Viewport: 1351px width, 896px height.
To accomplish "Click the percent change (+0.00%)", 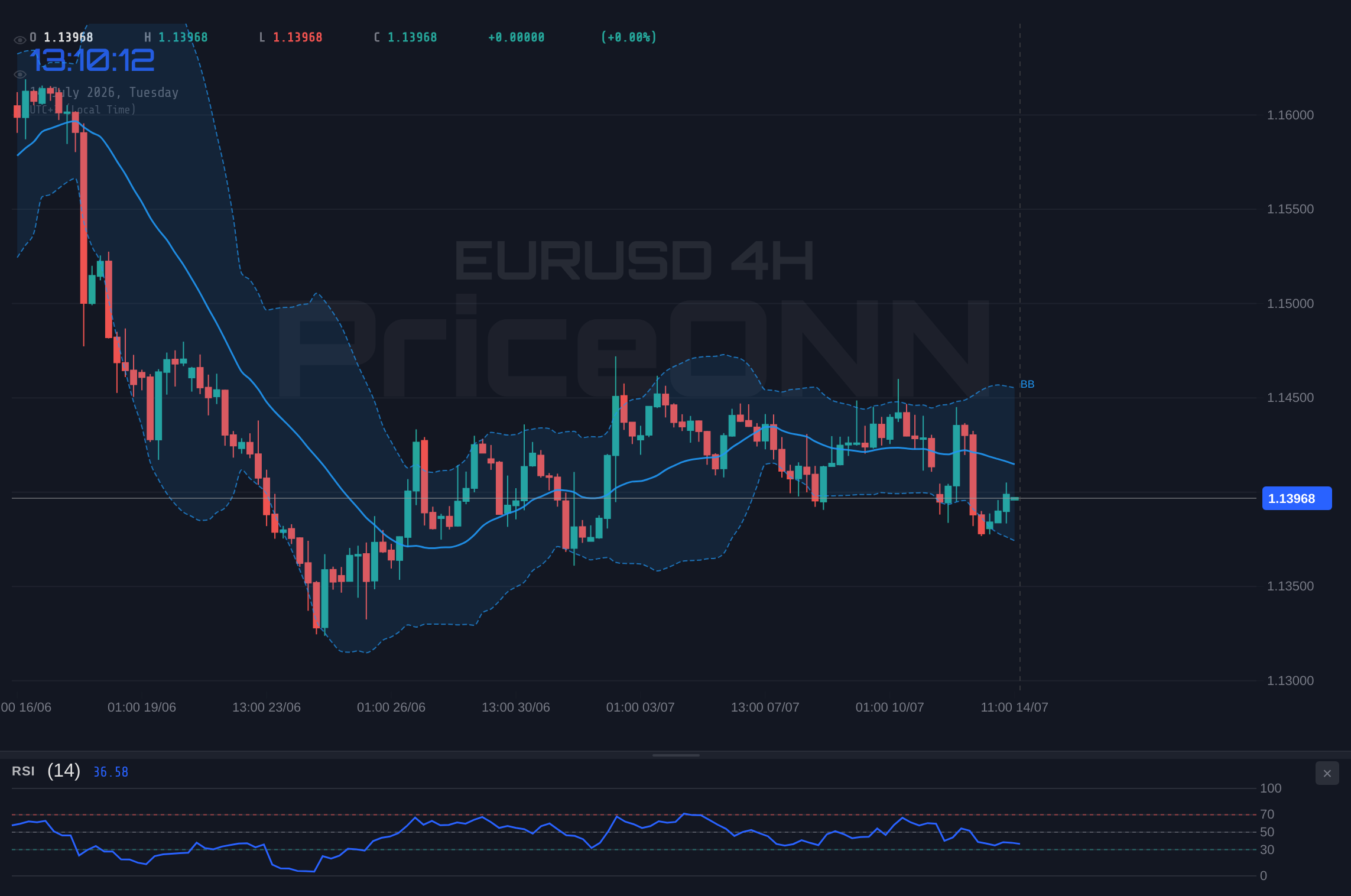I will click(629, 37).
